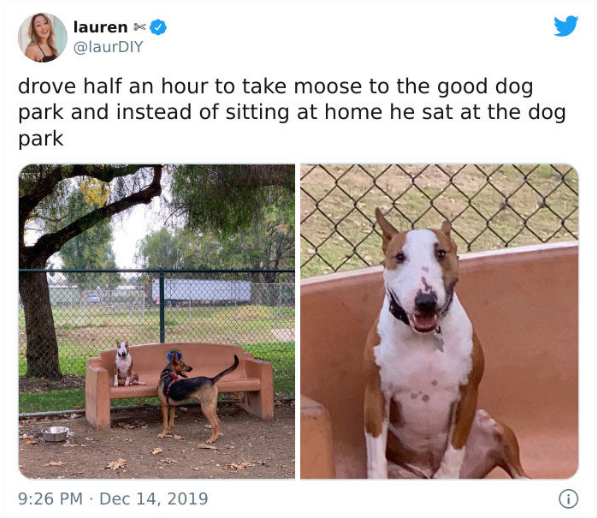This screenshot has height=518, width=597.
Task: Click the bull terrier's face in right photo
Action: [x=420, y=276]
